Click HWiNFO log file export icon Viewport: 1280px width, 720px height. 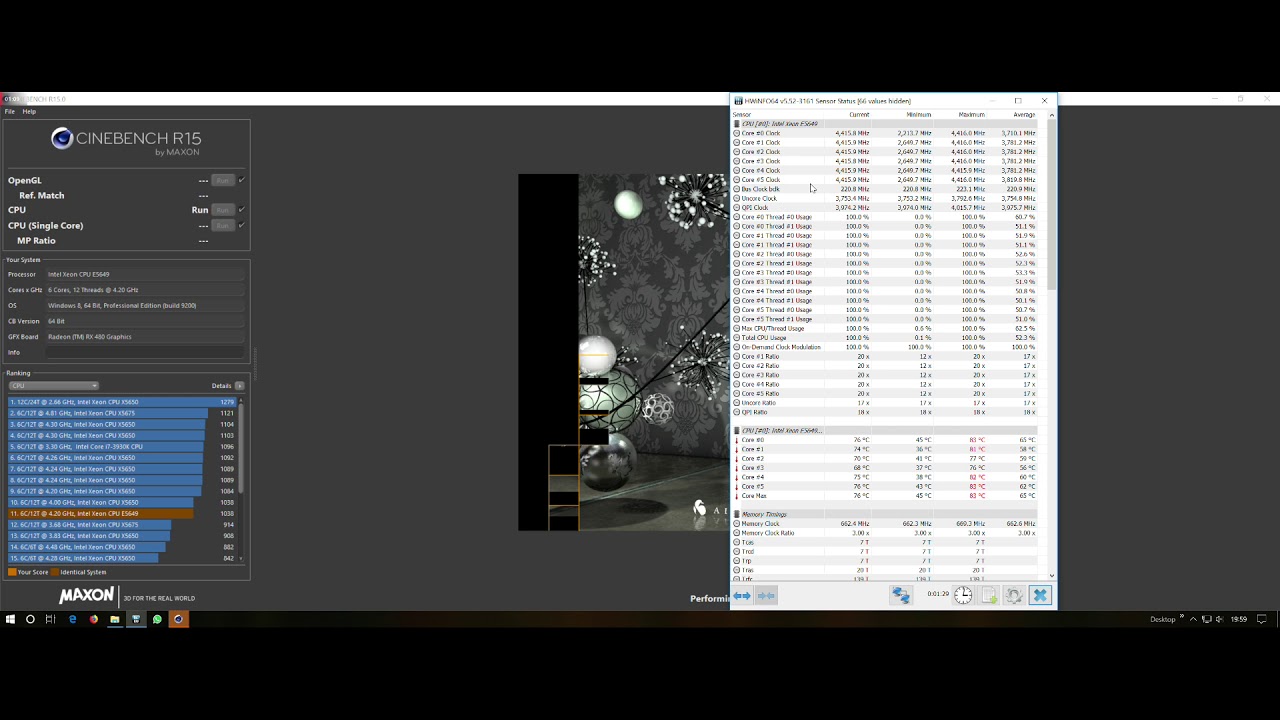(989, 595)
